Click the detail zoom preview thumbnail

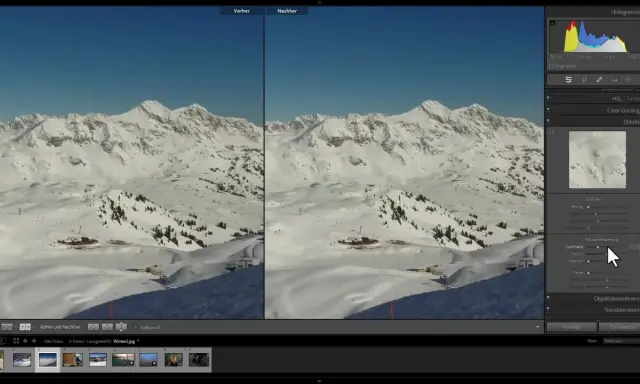[597, 160]
